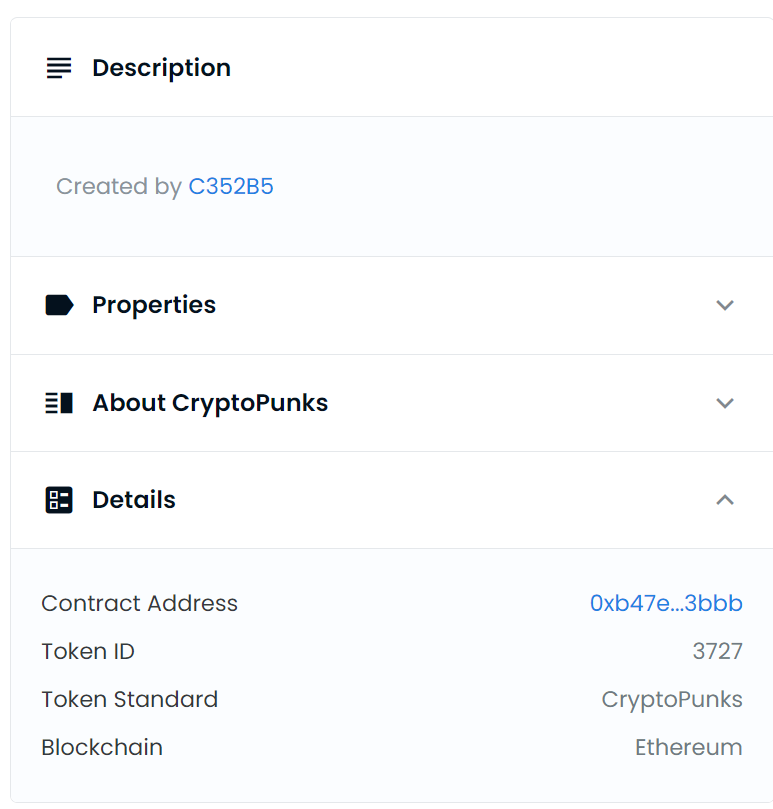
Task: Click the Description heading
Action: pos(161,68)
